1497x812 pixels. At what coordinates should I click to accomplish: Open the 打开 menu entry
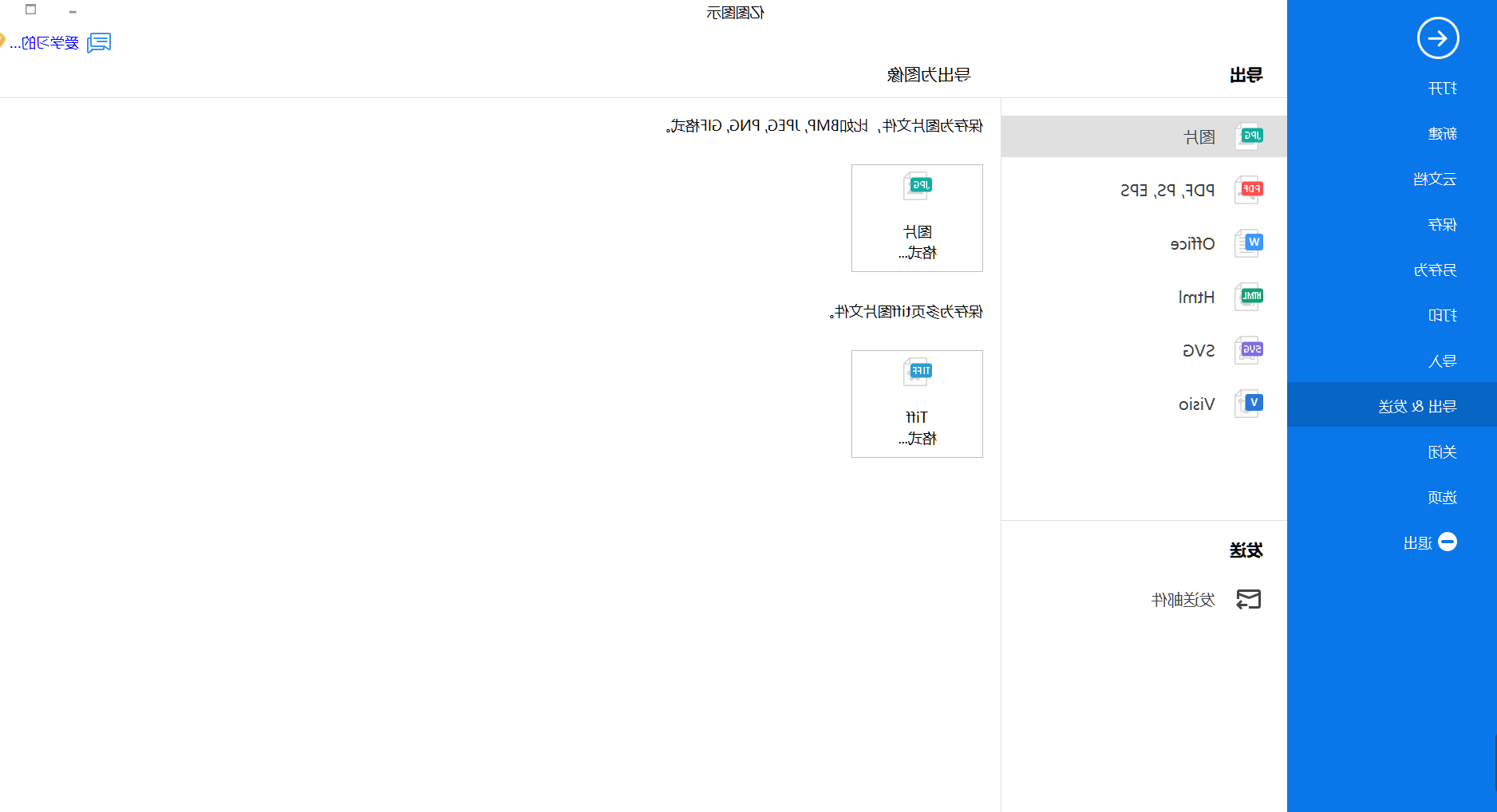(1442, 89)
